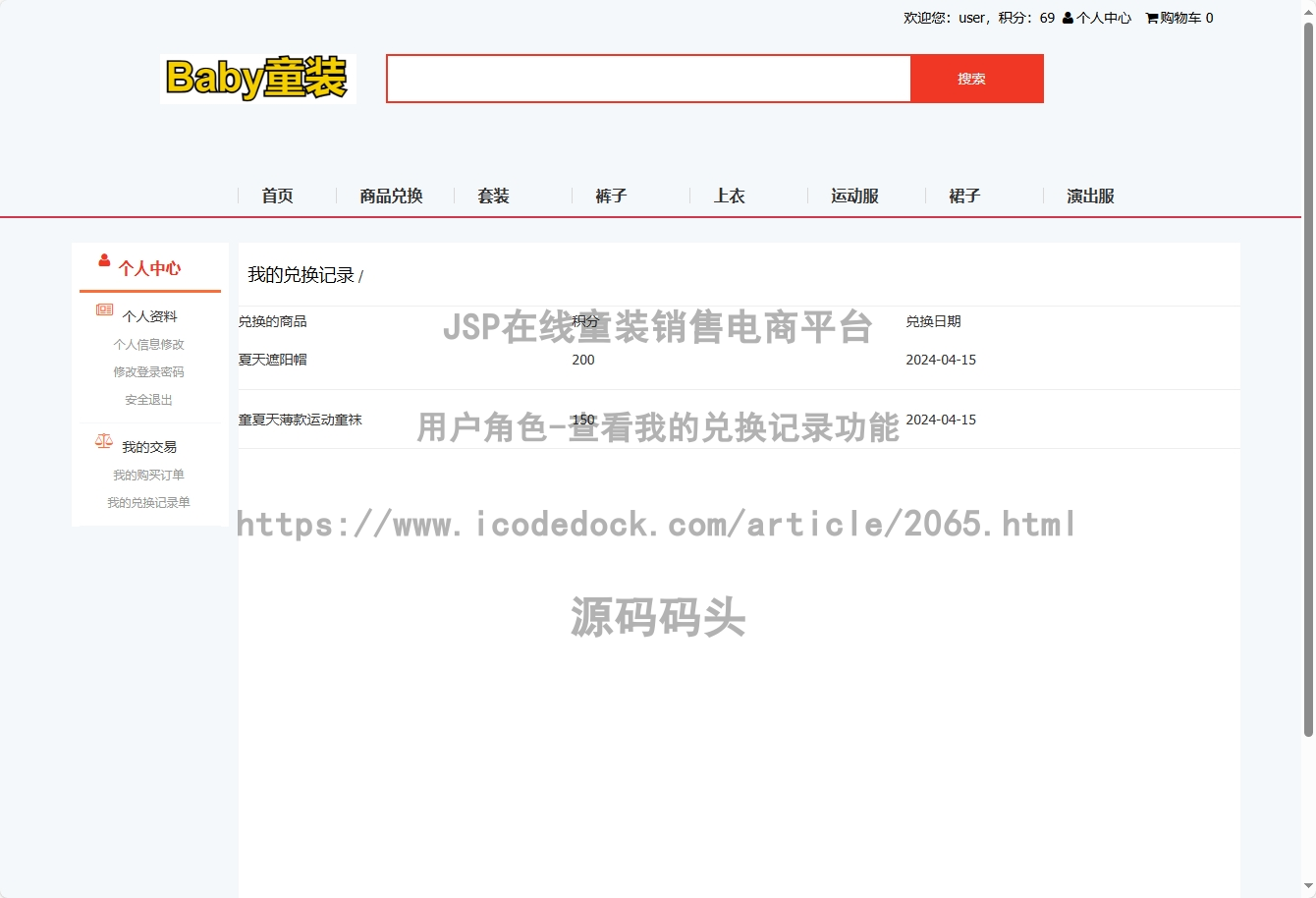The image size is (1316, 898).
Task: Open 我的兑换记录单 in sidebar
Action: pos(148,502)
